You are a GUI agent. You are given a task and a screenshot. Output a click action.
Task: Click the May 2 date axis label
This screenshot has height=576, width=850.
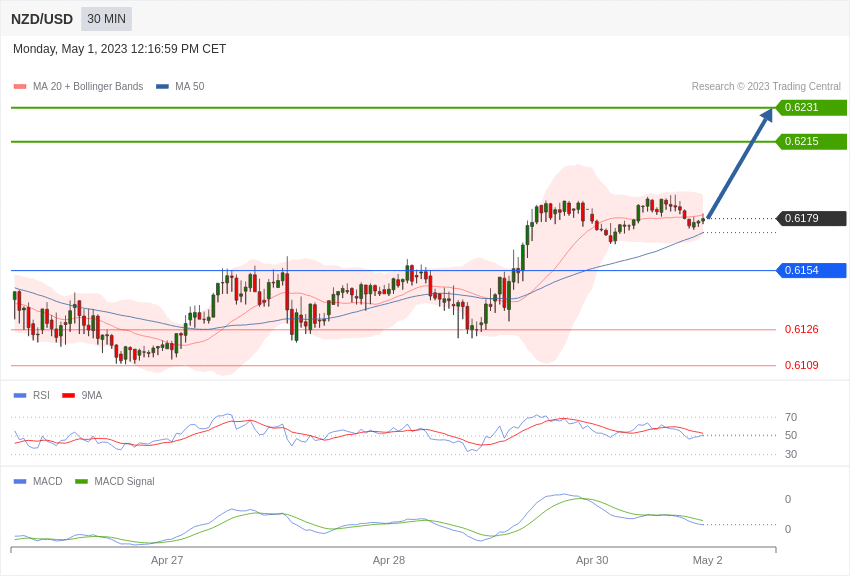[x=707, y=560]
